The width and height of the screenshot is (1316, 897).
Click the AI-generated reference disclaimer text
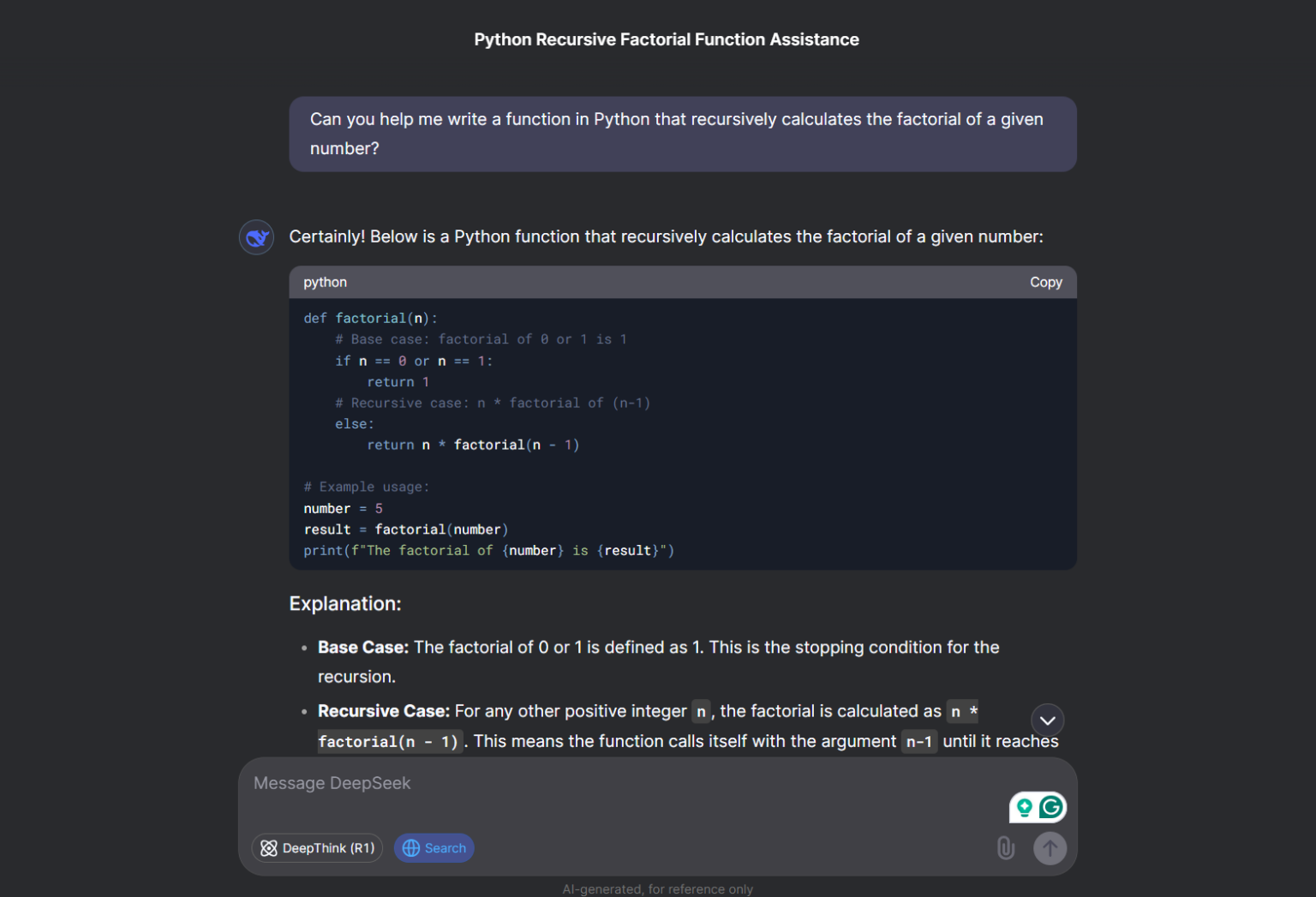[x=657, y=888]
